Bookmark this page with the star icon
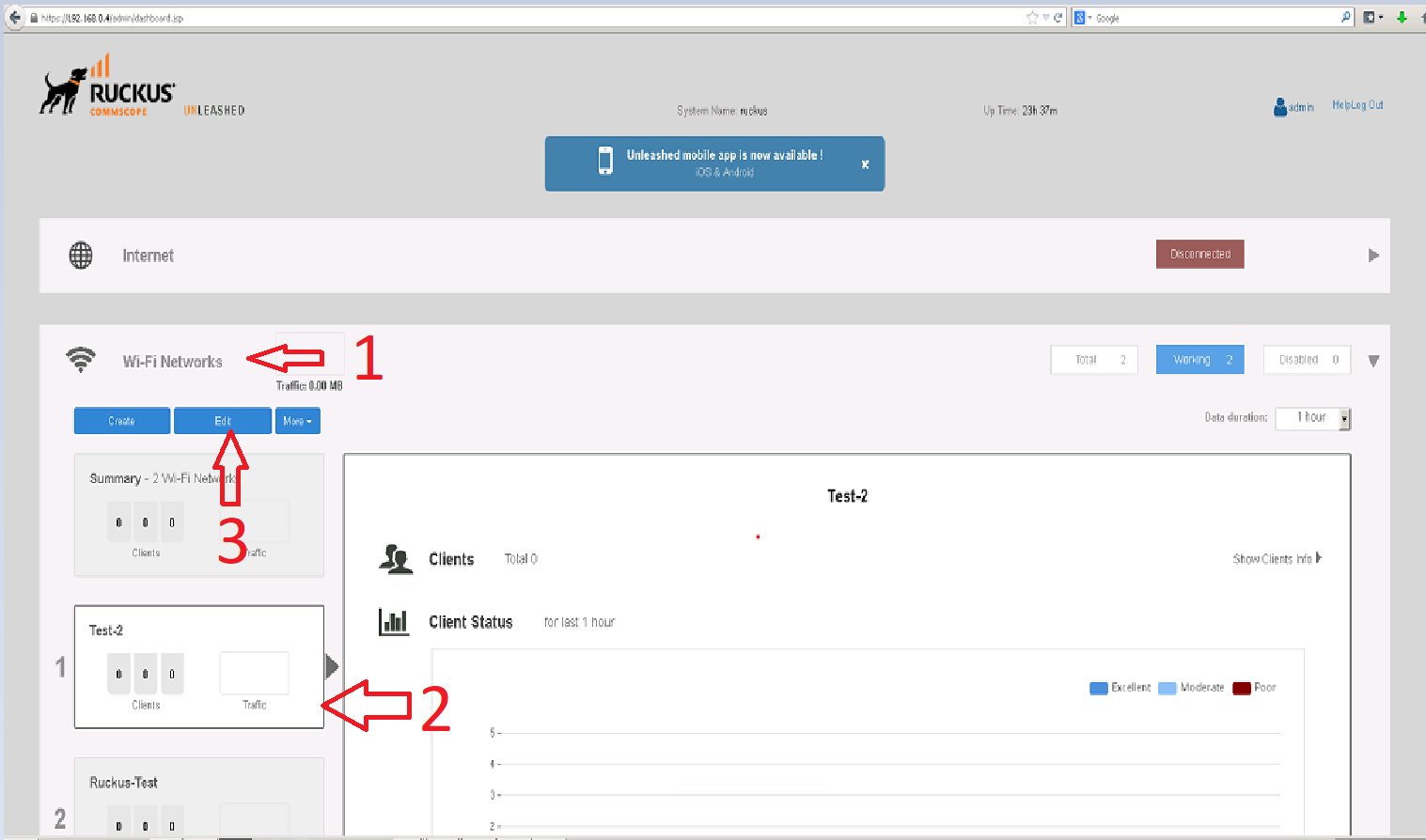The image size is (1426, 840). coord(1032,18)
